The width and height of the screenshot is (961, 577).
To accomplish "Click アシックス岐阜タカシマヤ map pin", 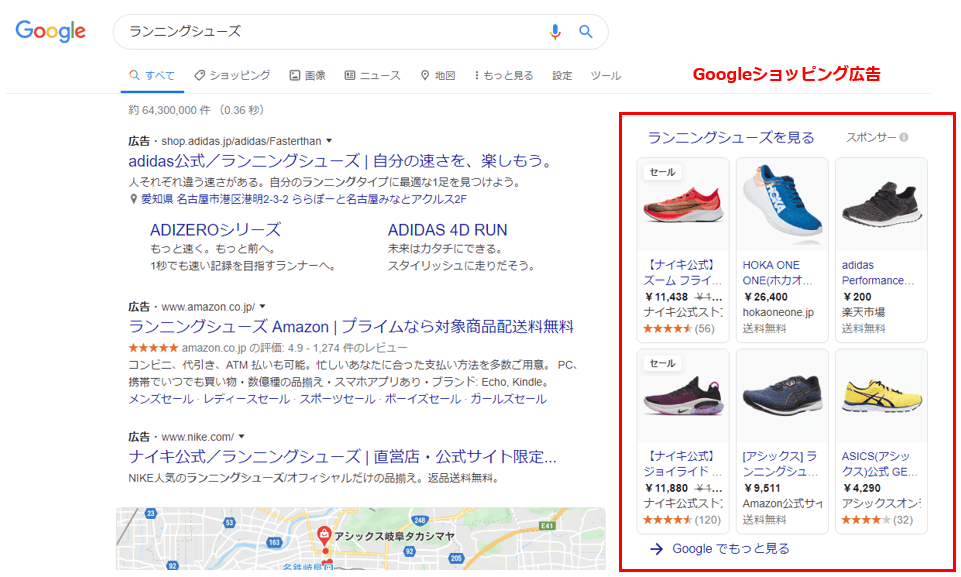I will [x=324, y=537].
